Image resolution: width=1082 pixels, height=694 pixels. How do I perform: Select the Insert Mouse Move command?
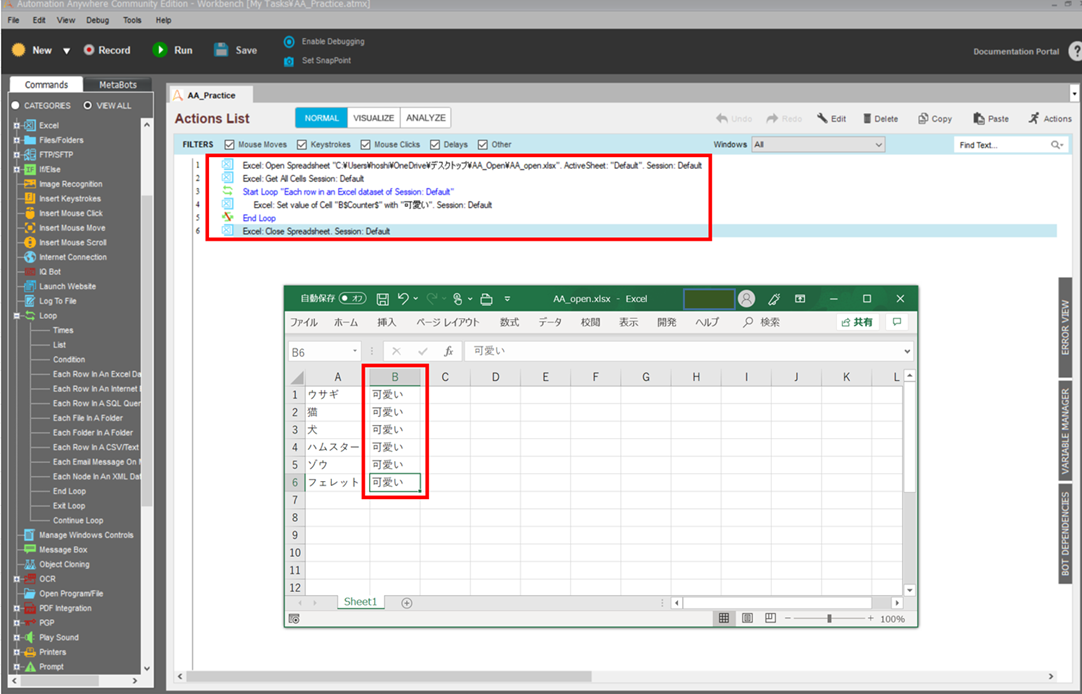(x=72, y=228)
